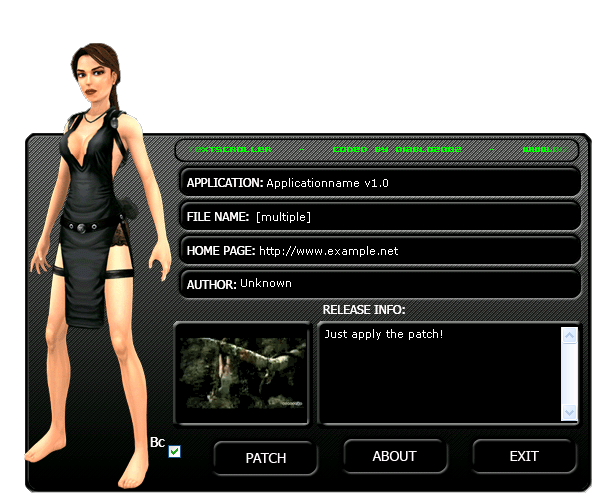Click the AUTHOR: label

(x=212, y=285)
